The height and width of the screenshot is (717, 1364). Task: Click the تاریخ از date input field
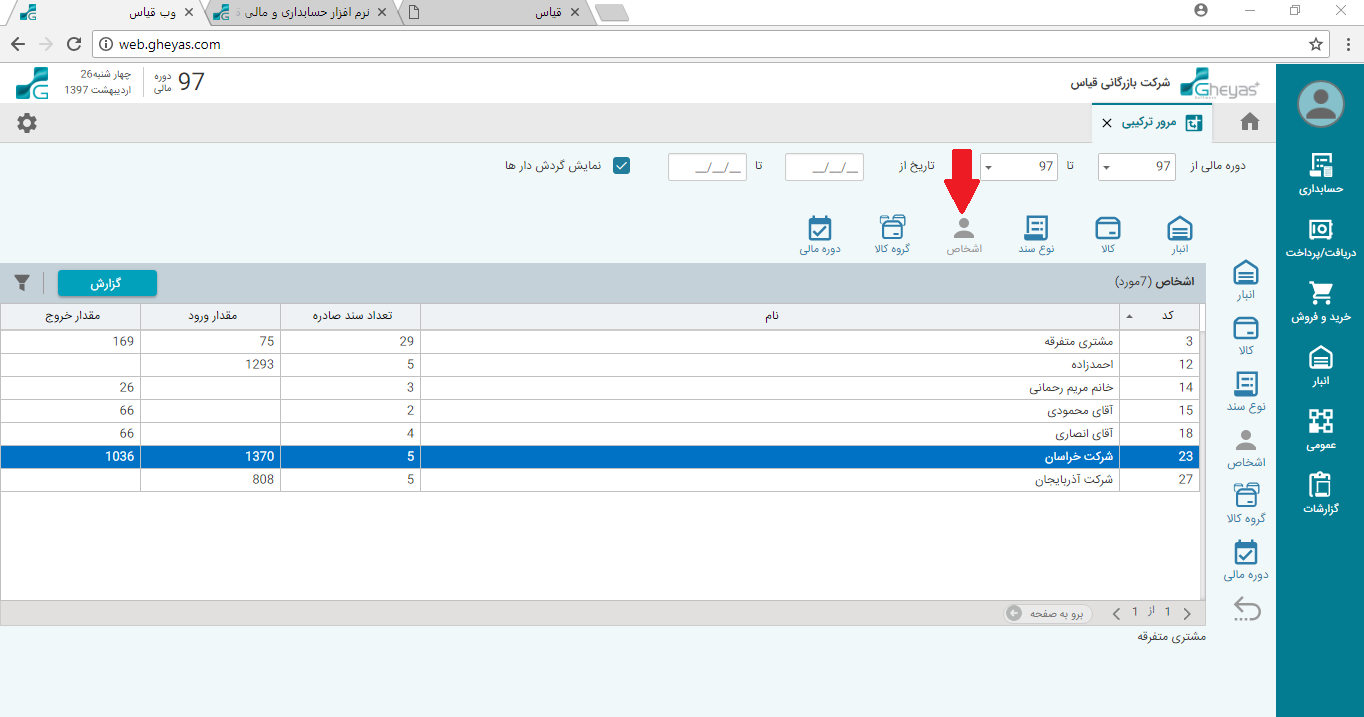[x=824, y=167]
